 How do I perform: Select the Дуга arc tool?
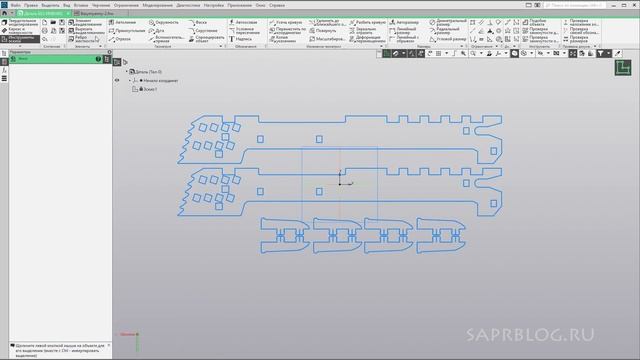tap(157, 31)
